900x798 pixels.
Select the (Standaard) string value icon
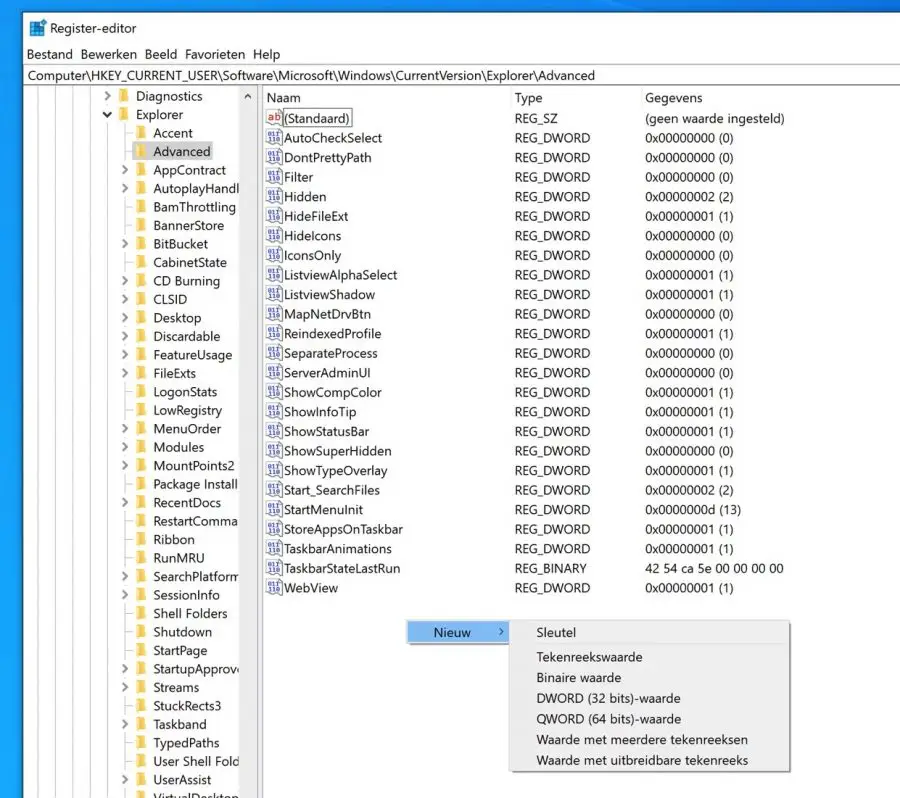pos(274,118)
